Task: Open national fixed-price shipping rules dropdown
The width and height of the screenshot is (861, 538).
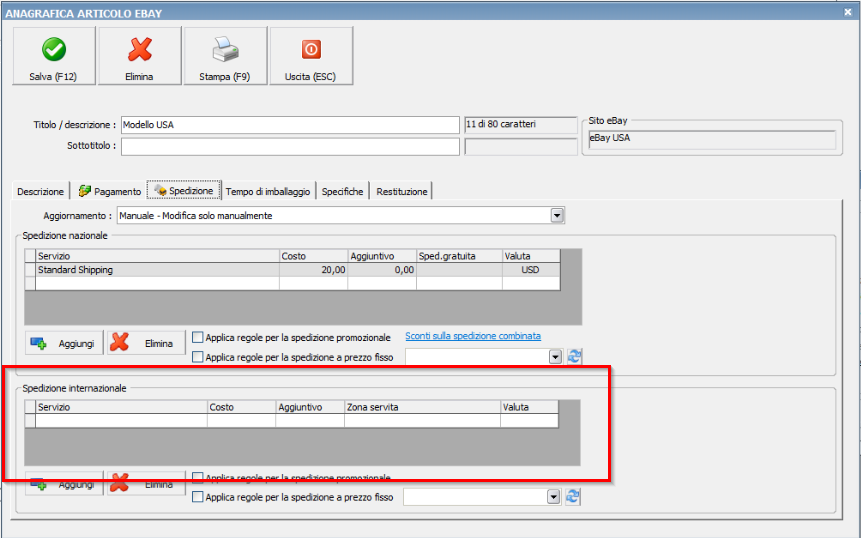Action: [x=555, y=357]
